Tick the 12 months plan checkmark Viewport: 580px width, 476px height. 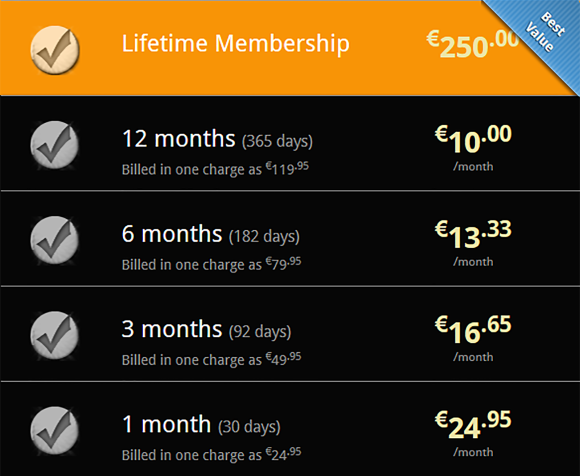pos(55,145)
